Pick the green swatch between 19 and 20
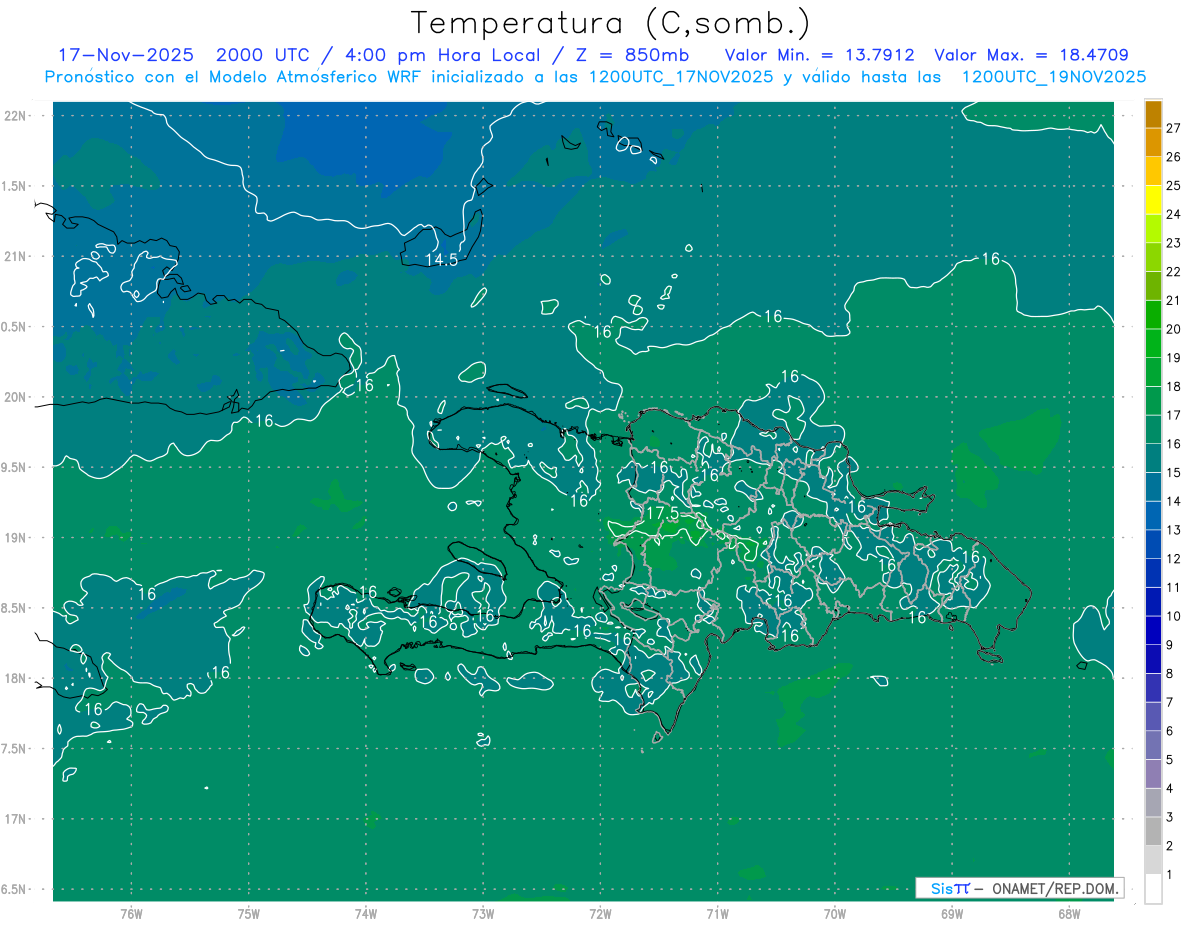 point(1153,343)
